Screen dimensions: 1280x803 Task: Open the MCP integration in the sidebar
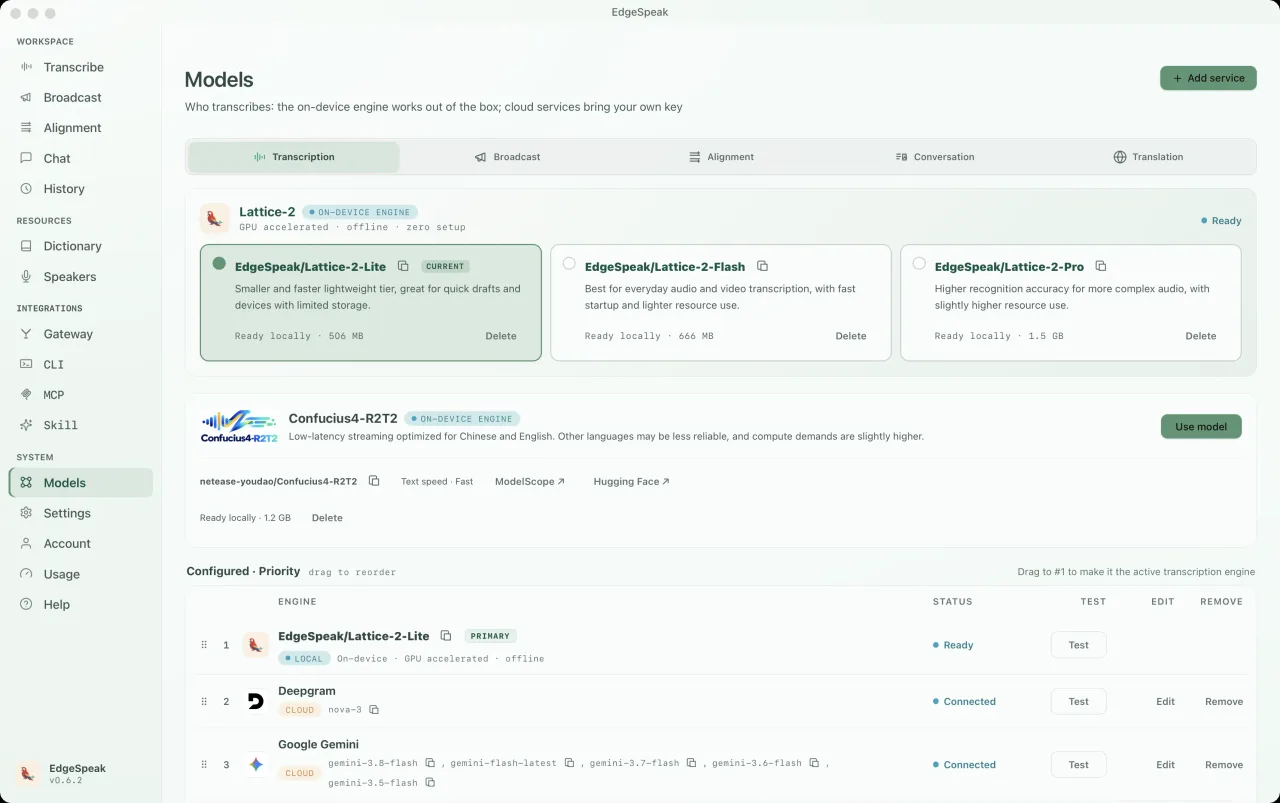coord(81,395)
